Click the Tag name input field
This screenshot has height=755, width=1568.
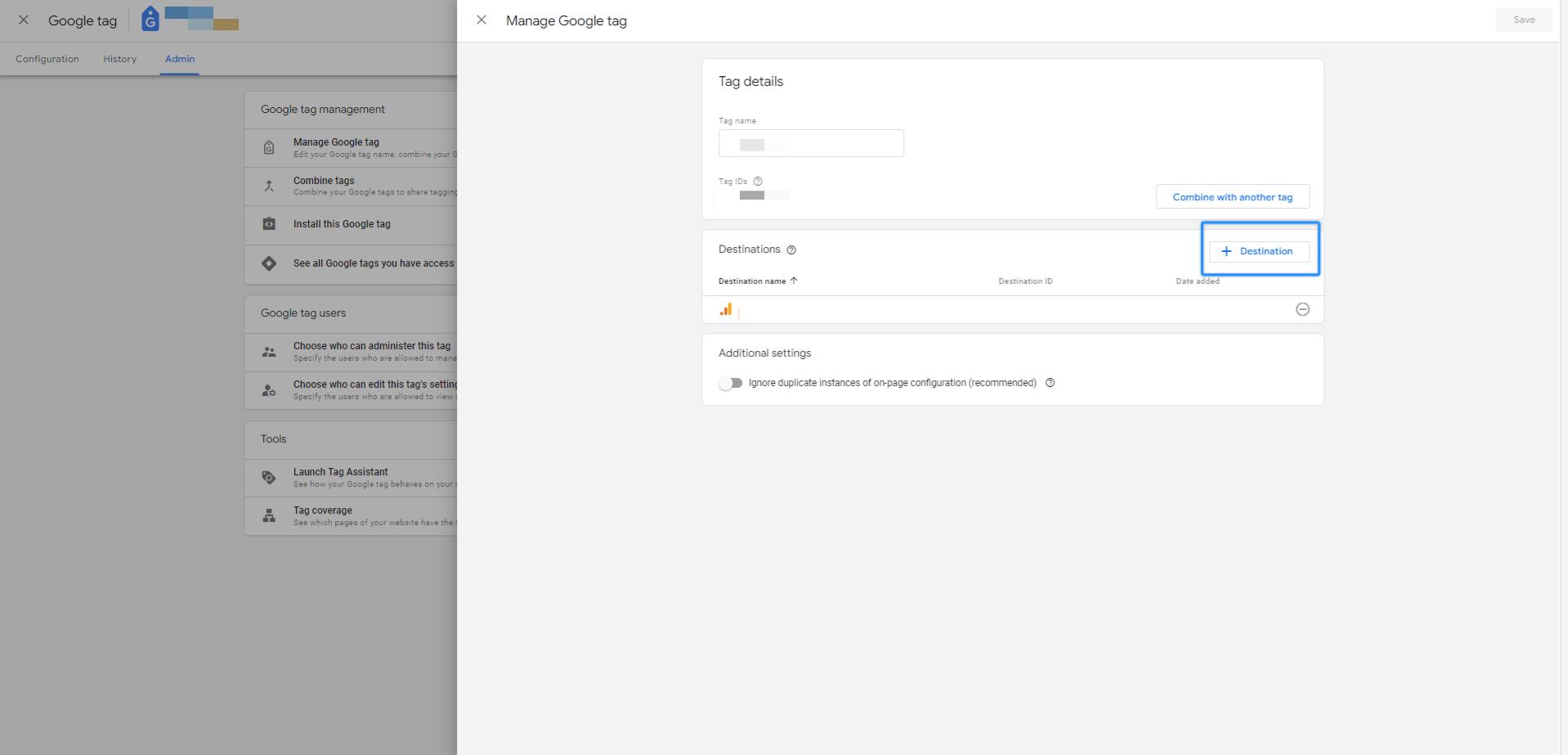click(811, 143)
